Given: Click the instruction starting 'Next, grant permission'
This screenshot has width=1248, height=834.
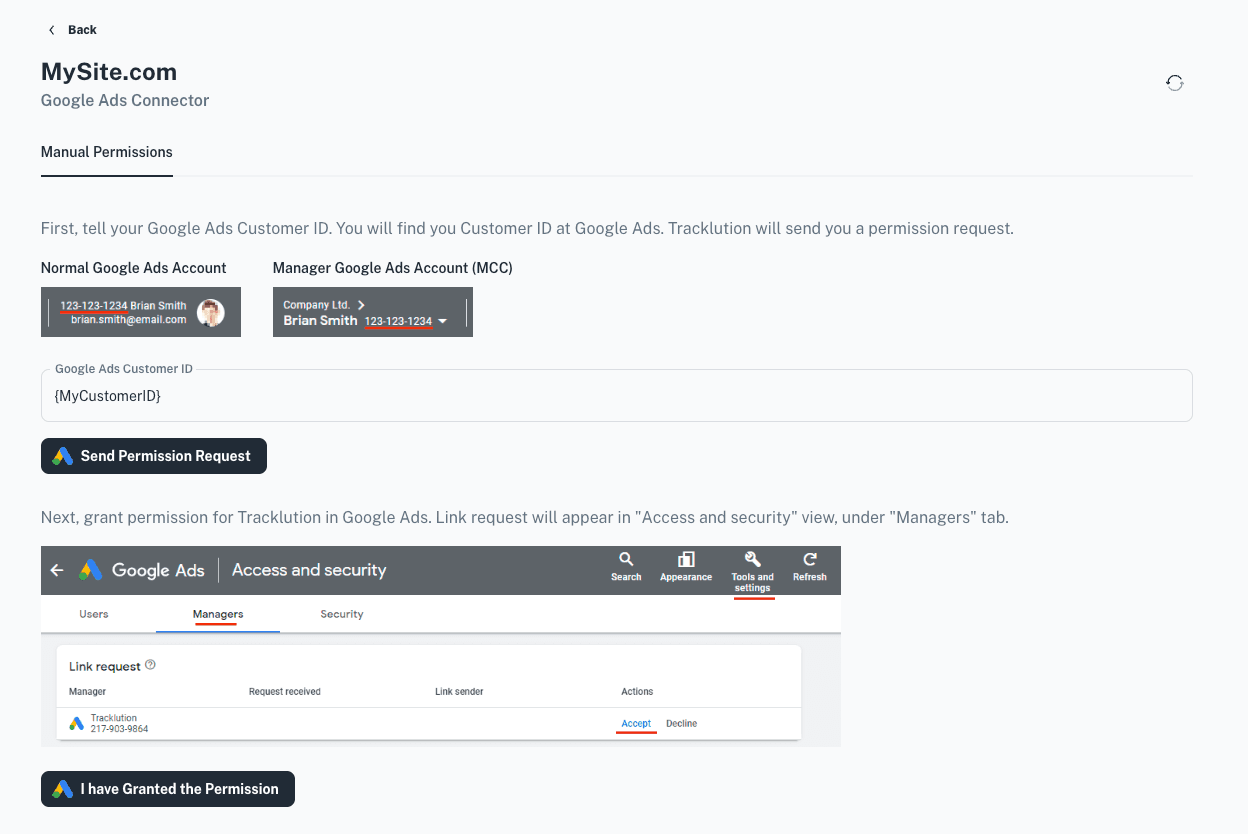Looking at the screenshot, I should 525,518.
